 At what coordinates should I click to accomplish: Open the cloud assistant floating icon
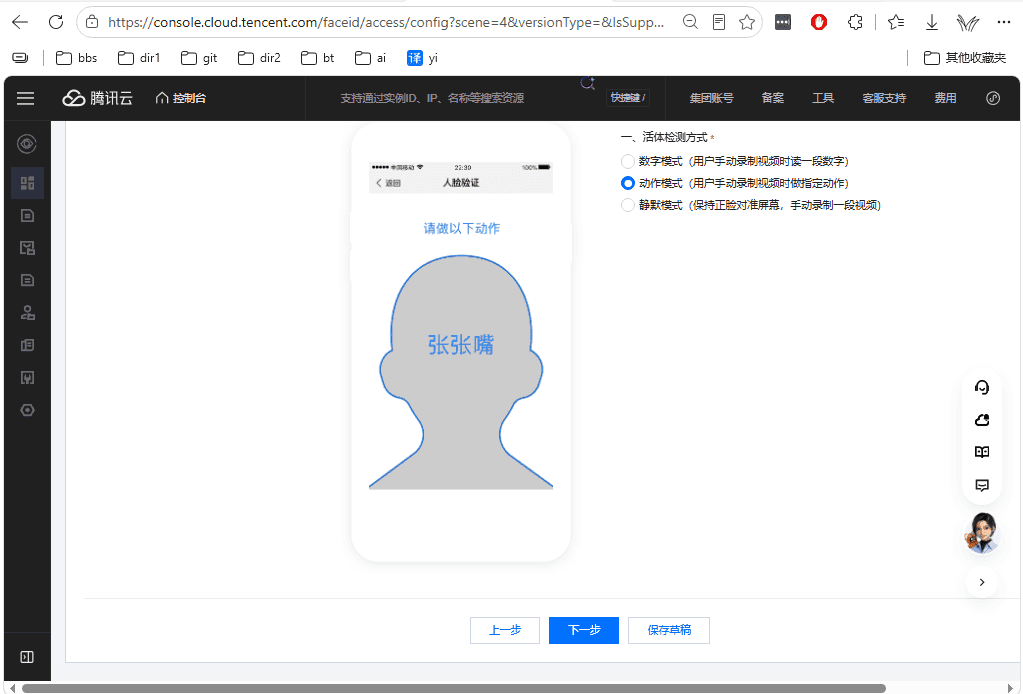point(982,420)
